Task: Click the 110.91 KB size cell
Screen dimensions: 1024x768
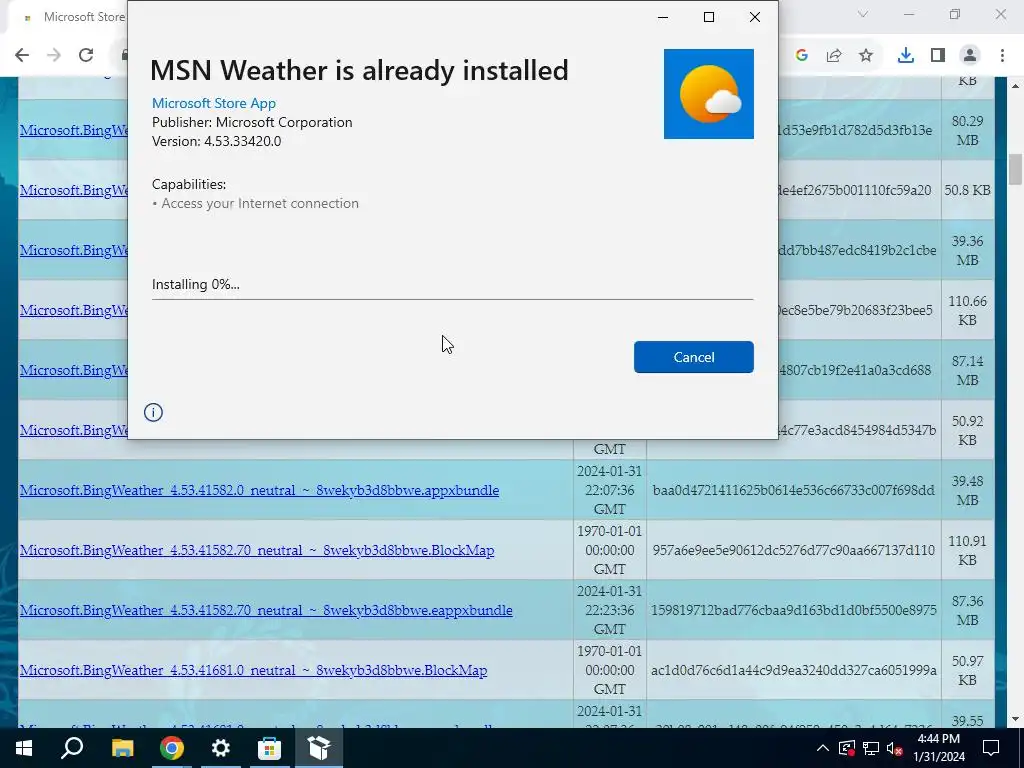Action: point(967,551)
